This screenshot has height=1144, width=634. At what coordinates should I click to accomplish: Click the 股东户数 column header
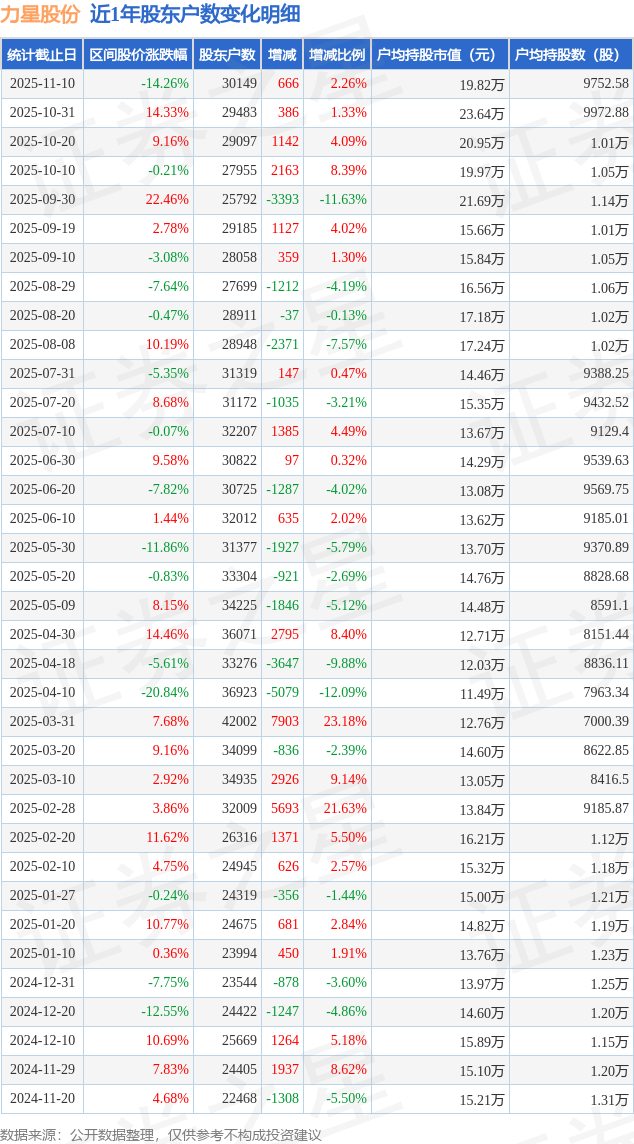(x=227, y=55)
